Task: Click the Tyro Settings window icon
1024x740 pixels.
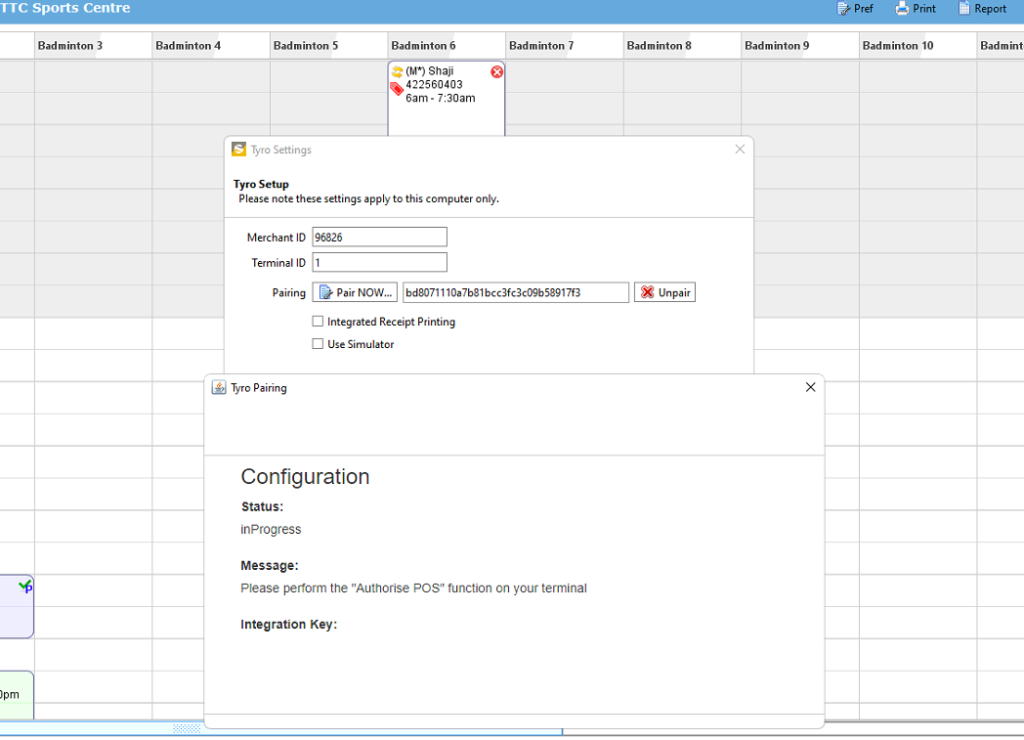Action: pyautogui.click(x=239, y=150)
